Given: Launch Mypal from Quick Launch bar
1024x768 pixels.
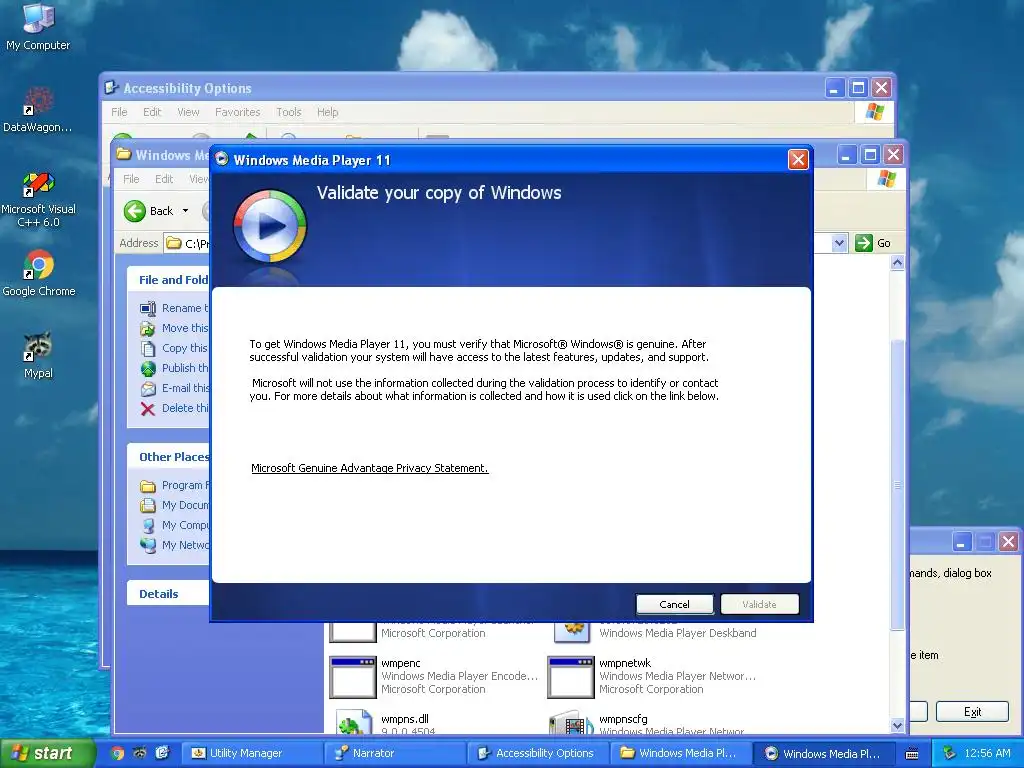Looking at the screenshot, I should click(140, 753).
